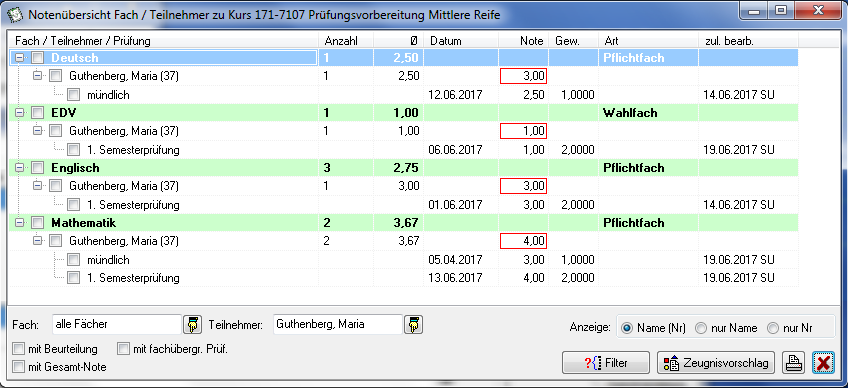Check the 'mündlich' exam under Deutsch

point(74,95)
